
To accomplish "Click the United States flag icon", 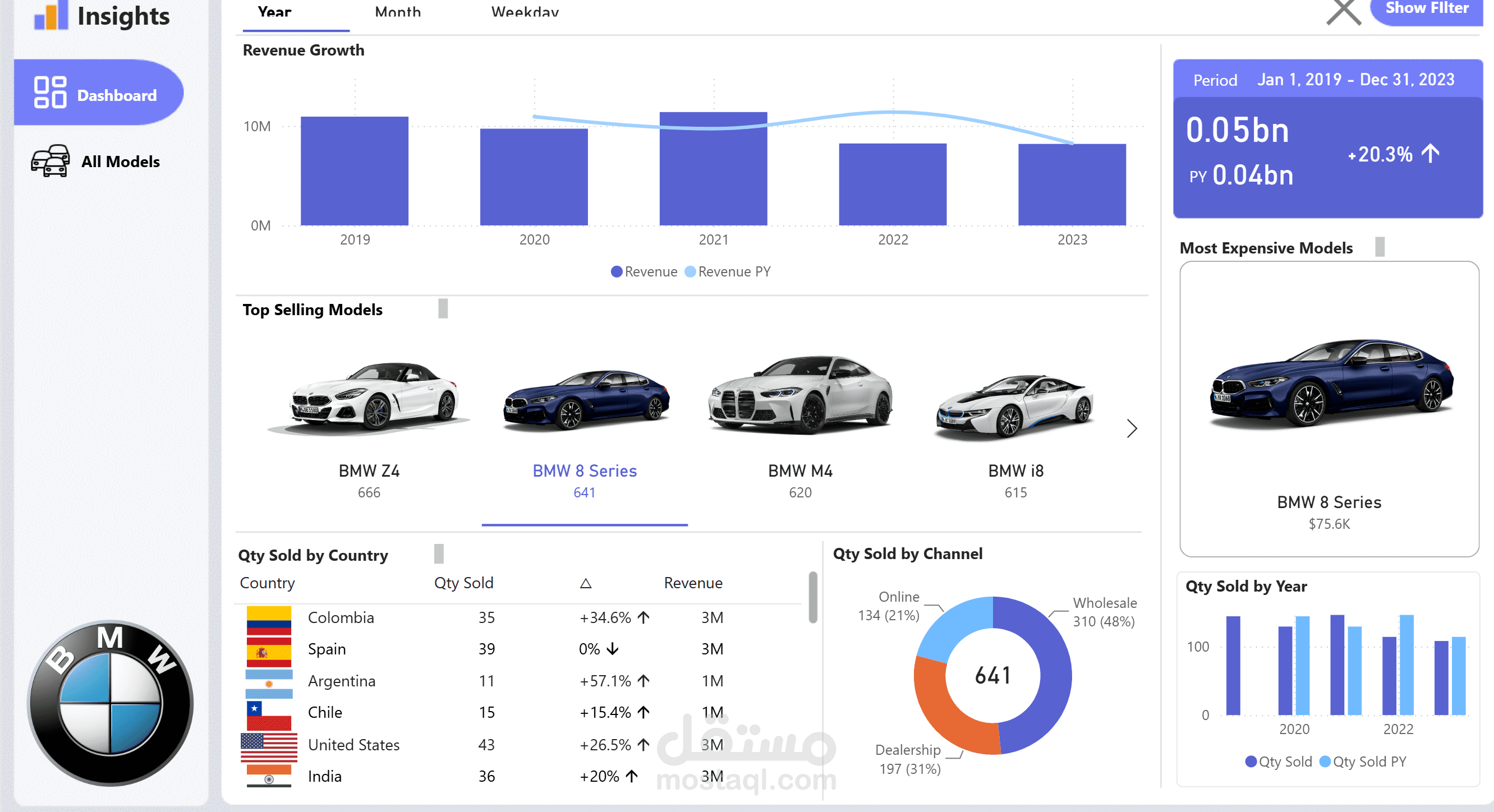I will [269, 748].
